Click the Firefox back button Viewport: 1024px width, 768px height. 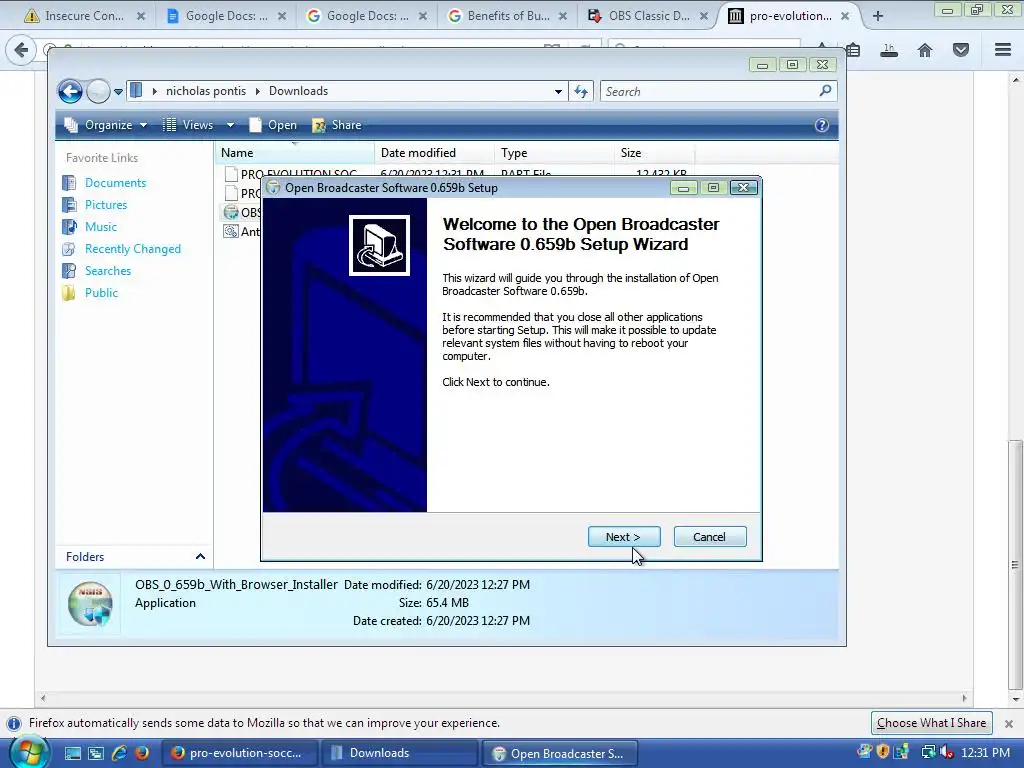(21, 50)
